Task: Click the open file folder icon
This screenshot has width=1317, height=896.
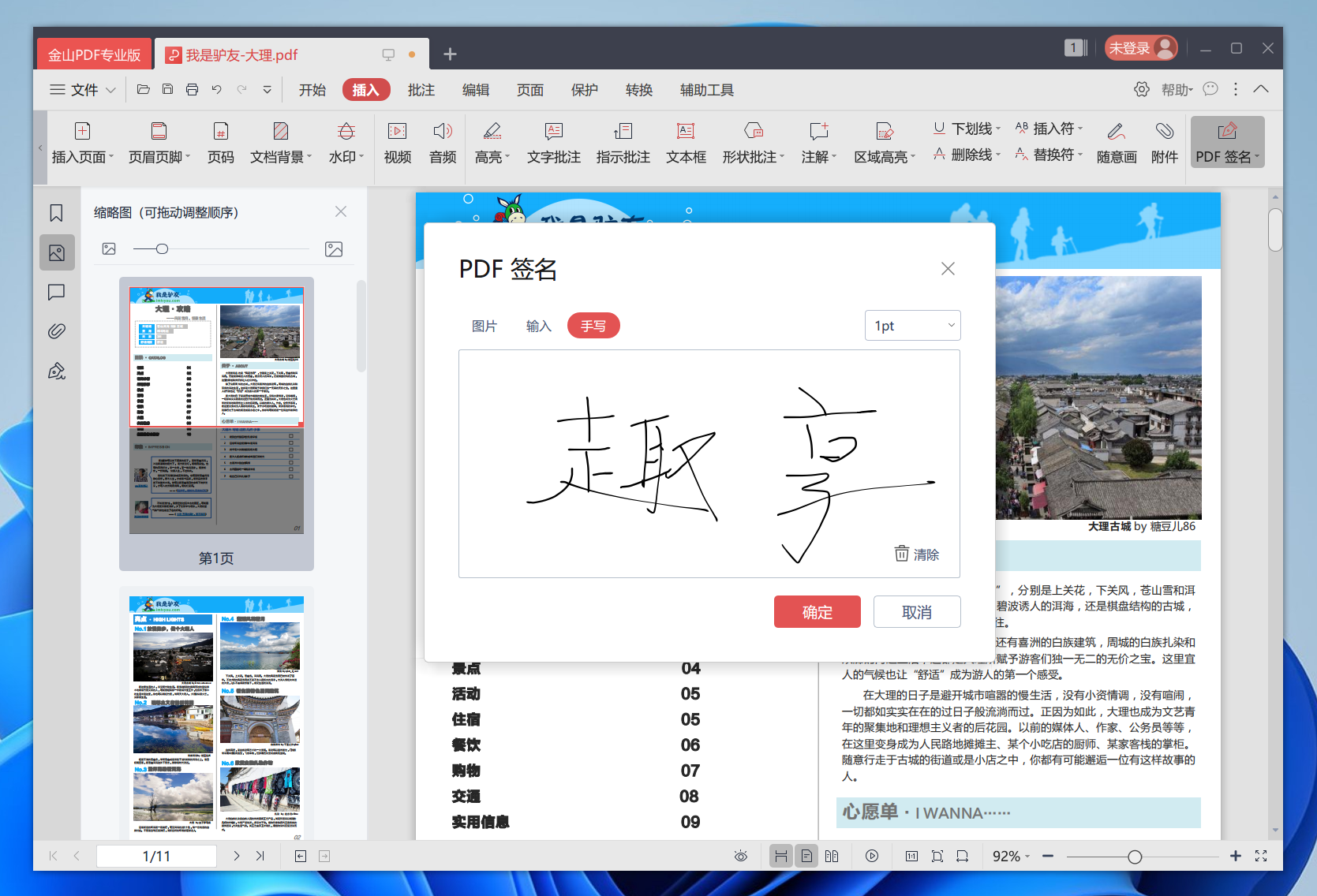Action: click(143, 90)
